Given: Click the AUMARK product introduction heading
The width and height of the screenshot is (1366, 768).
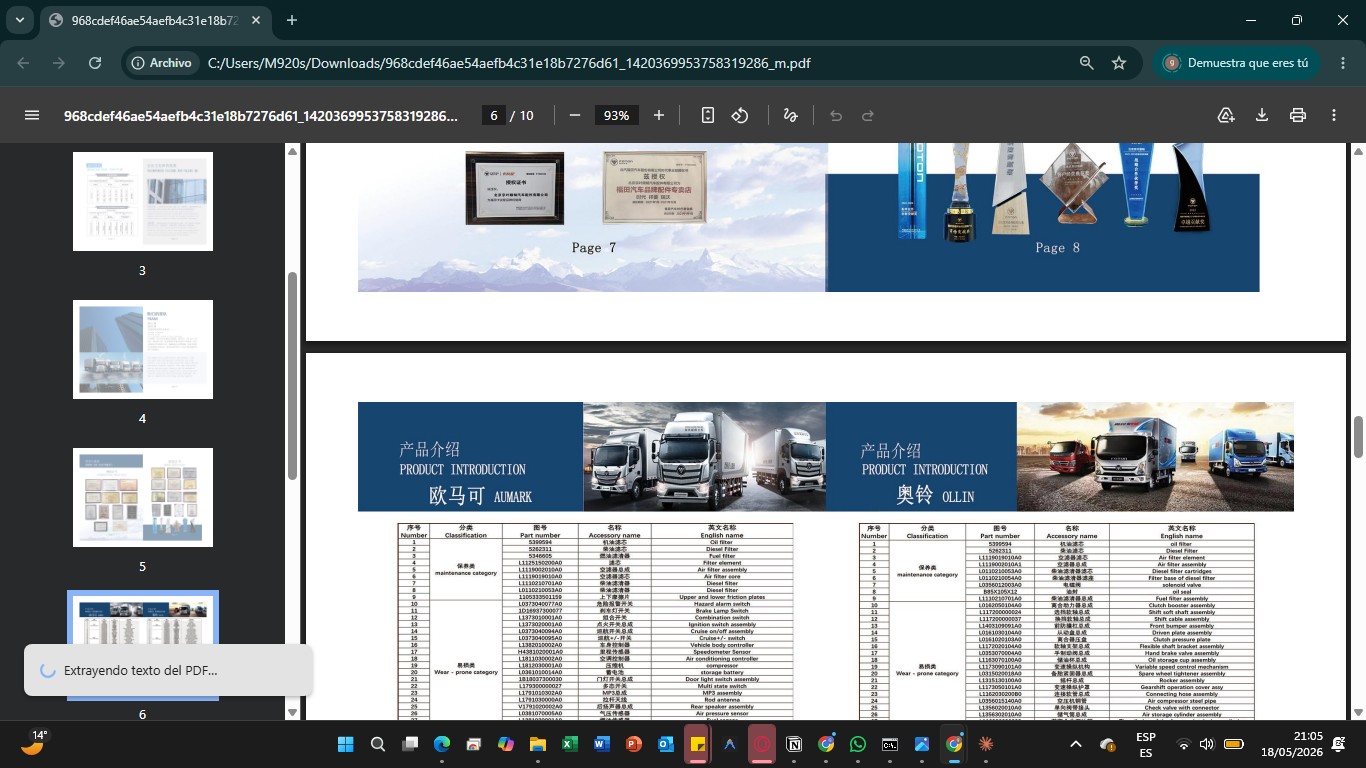Looking at the screenshot, I should point(480,495).
